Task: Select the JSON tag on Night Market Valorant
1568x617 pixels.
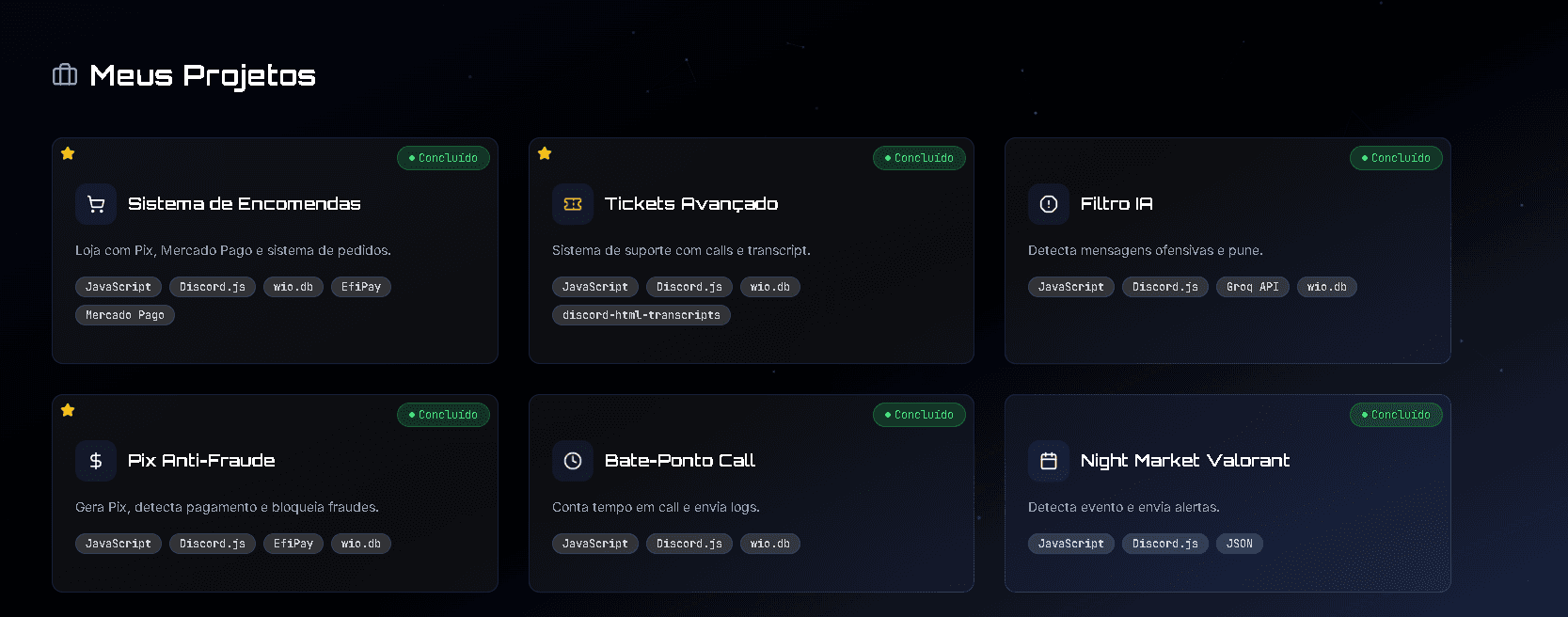Action: [x=1239, y=544]
